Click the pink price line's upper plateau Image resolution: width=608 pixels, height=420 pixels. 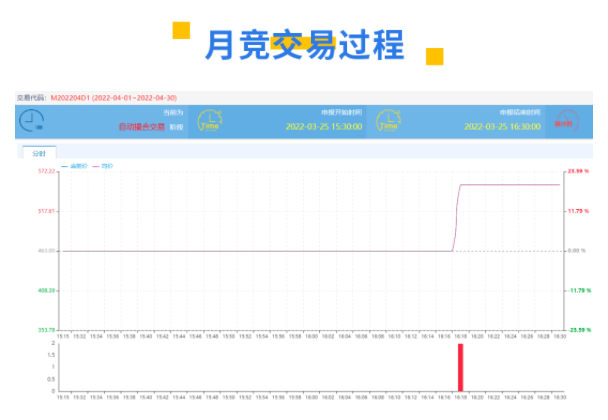tap(510, 184)
